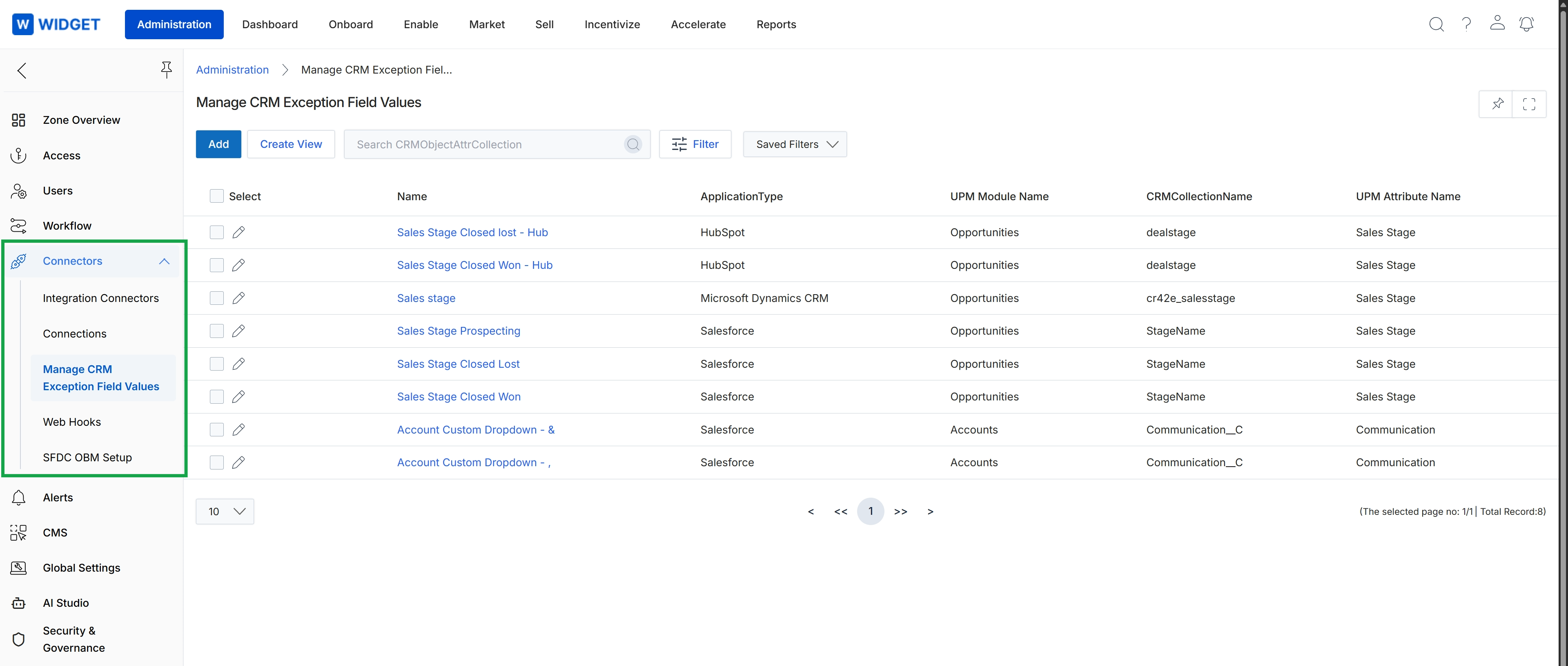This screenshot has width=1568, height=666.
Task: Collapse sidebar with the back arrow
Action: click(x=22, y=71)
